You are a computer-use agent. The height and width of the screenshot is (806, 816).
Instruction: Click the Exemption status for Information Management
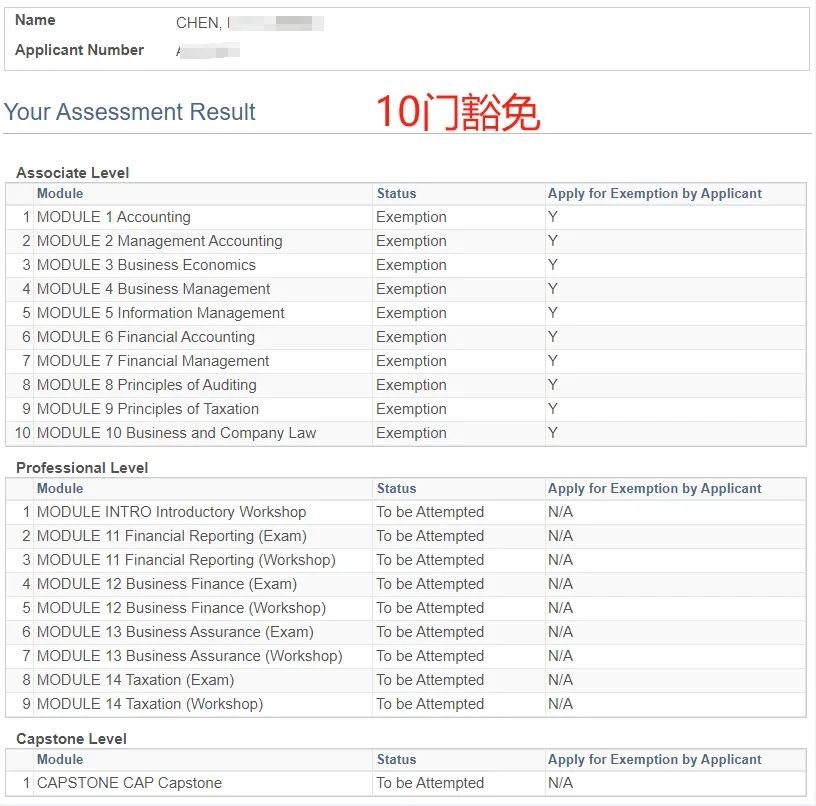(x=412, y=313)
